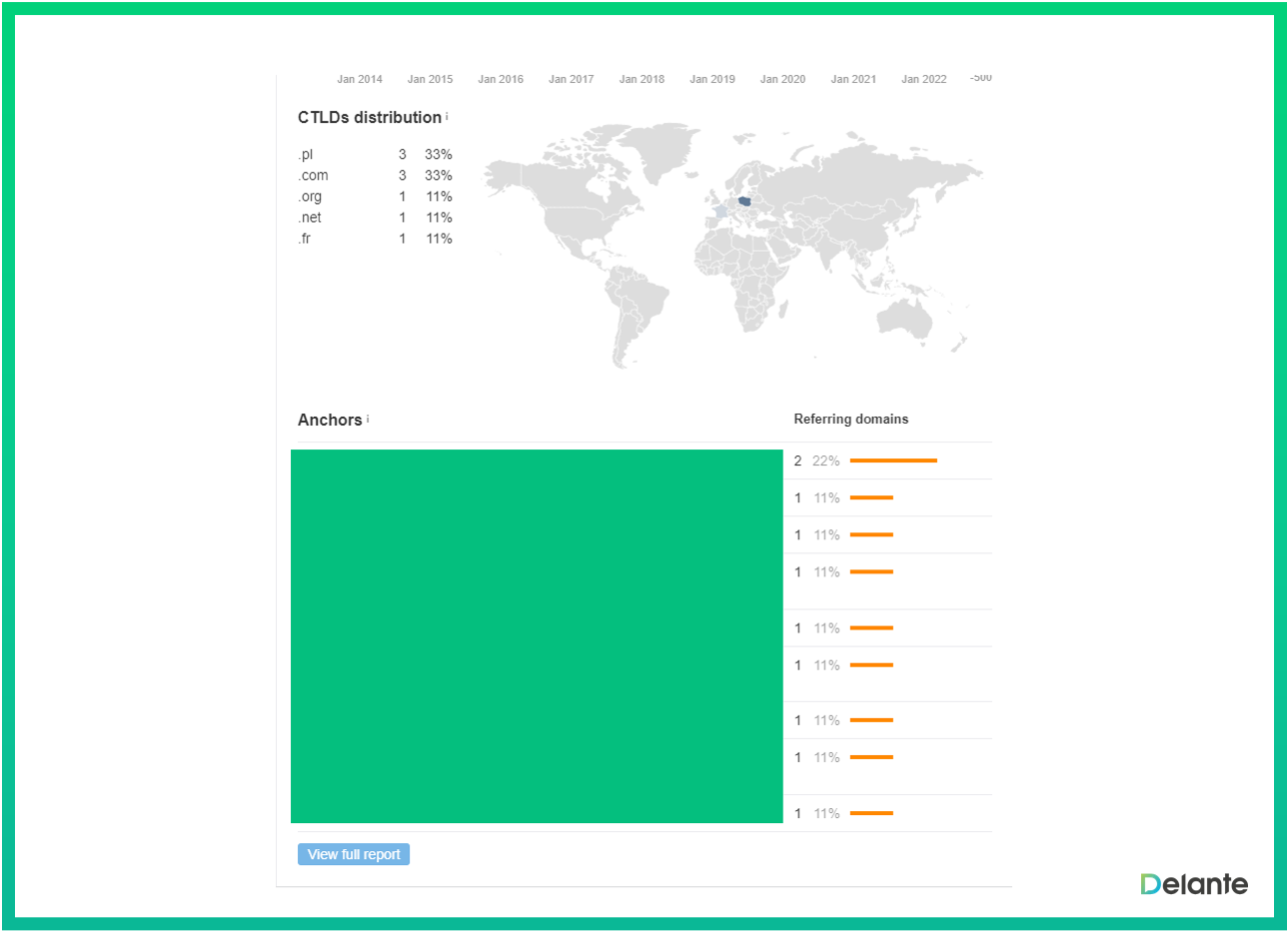Click the Jan 2018 timeline label
The width and height of the screenshot is (1288, 931).
point(642,79)
